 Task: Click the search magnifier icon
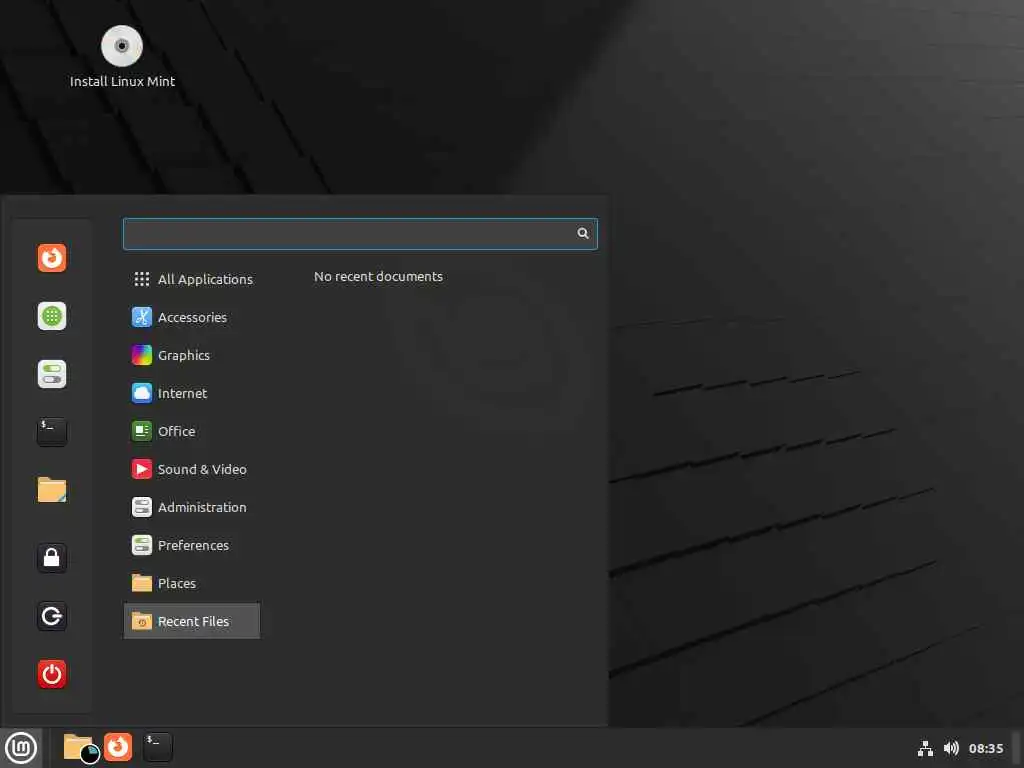tap(583, 233)
